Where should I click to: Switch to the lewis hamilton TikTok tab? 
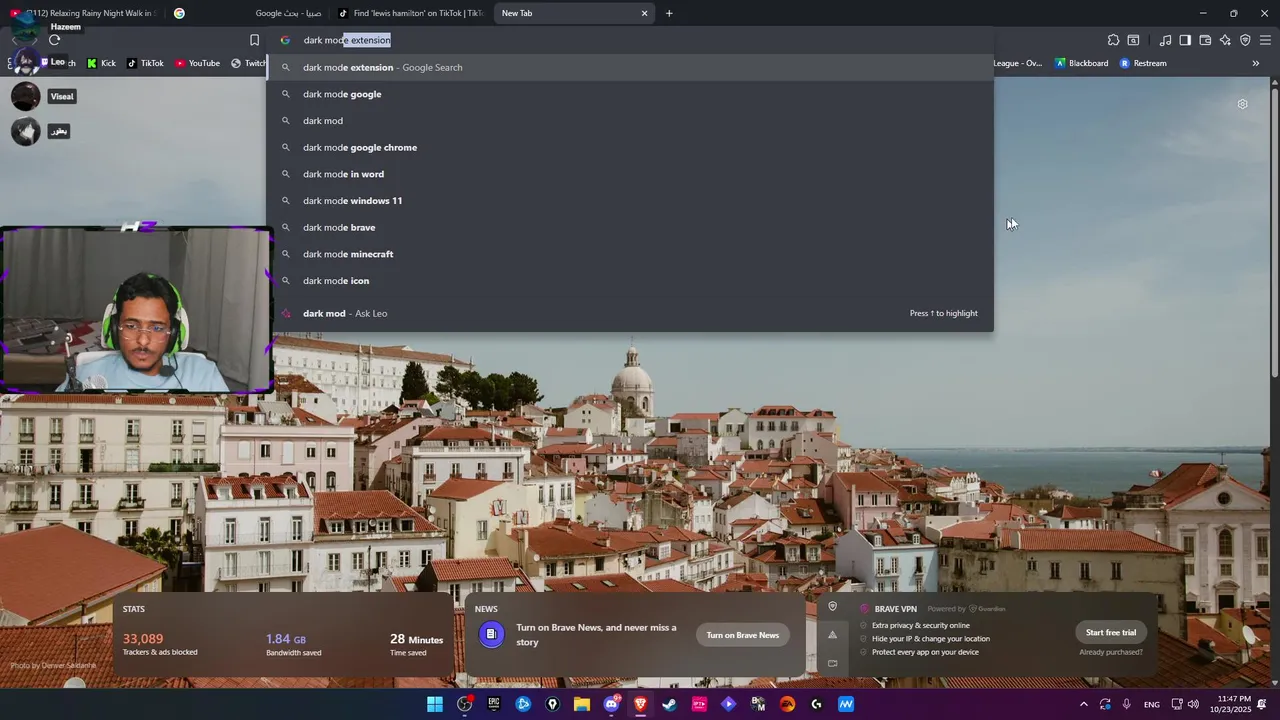pyautogui.click(x=411, y=13)
